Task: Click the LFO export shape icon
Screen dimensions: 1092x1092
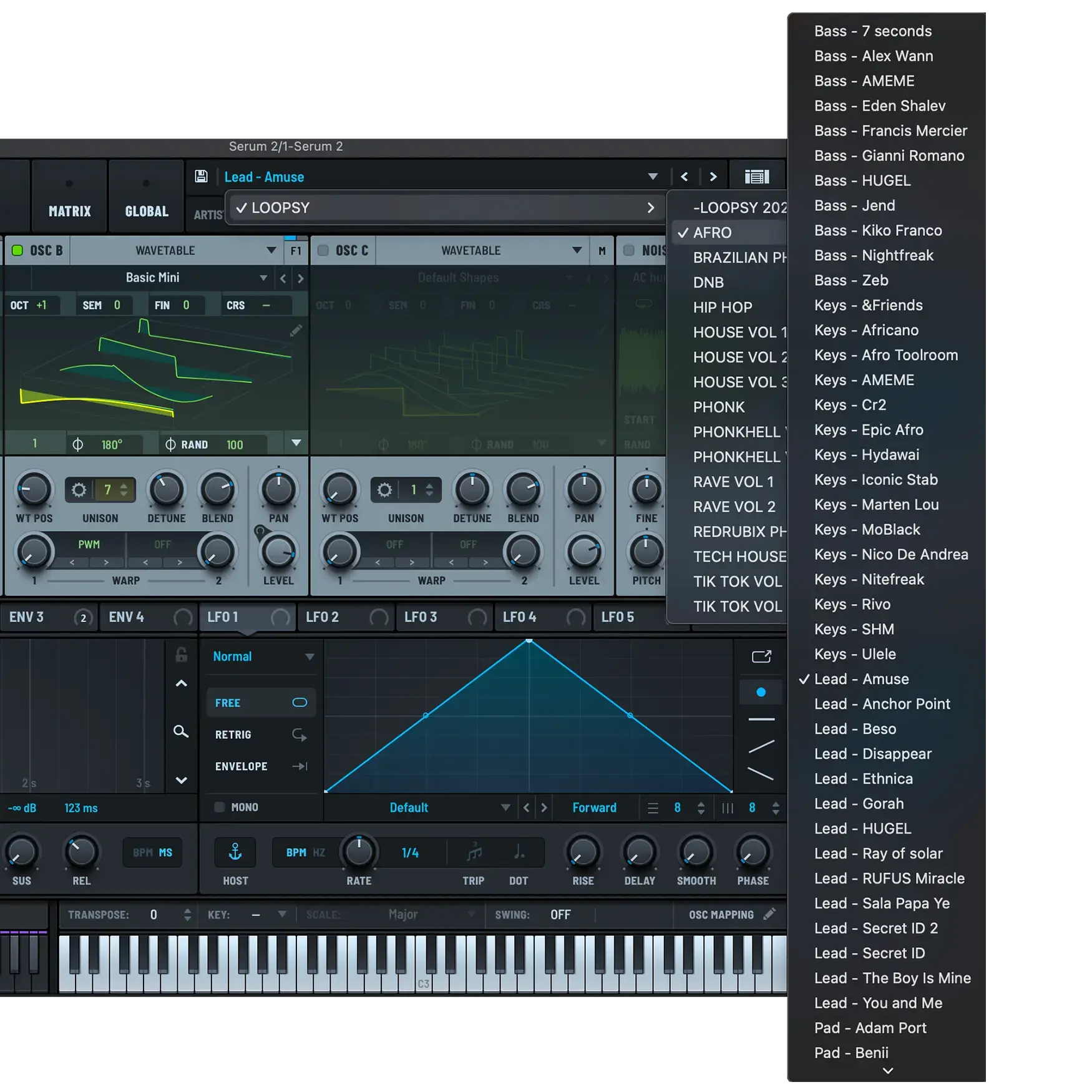Action: click(761, 656)
